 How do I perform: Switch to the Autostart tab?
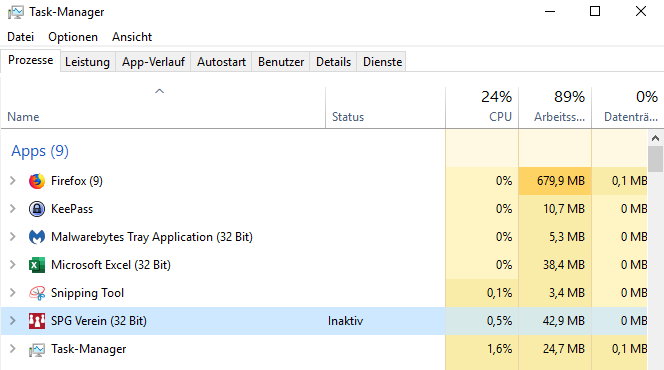(x=221, y=62)
